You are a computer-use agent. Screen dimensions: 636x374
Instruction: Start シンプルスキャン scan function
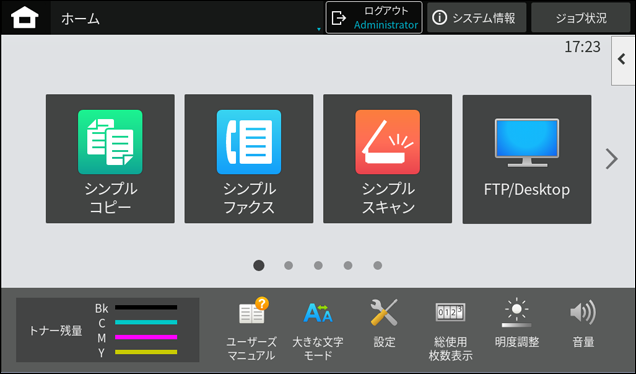[387, 159]
